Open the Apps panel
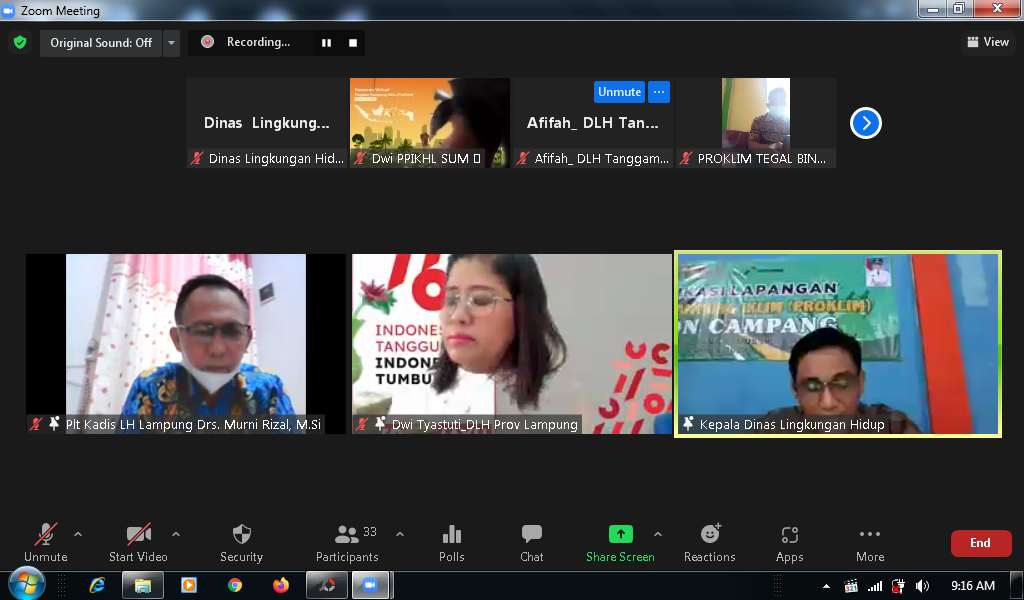The width and height of the screenshot is (1024, 600). tap(789, 543)
